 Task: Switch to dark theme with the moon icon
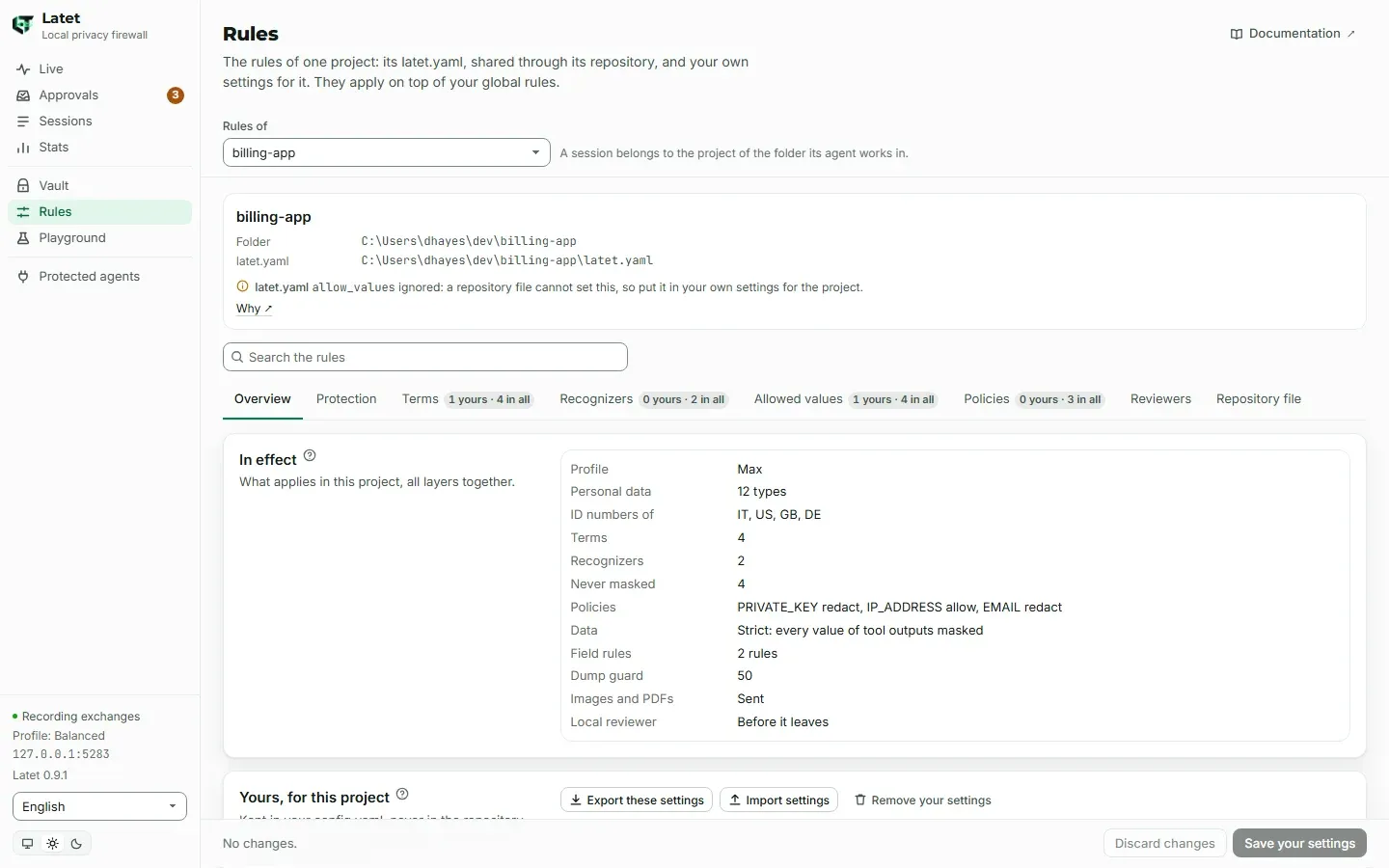click(x=77, y=844)
